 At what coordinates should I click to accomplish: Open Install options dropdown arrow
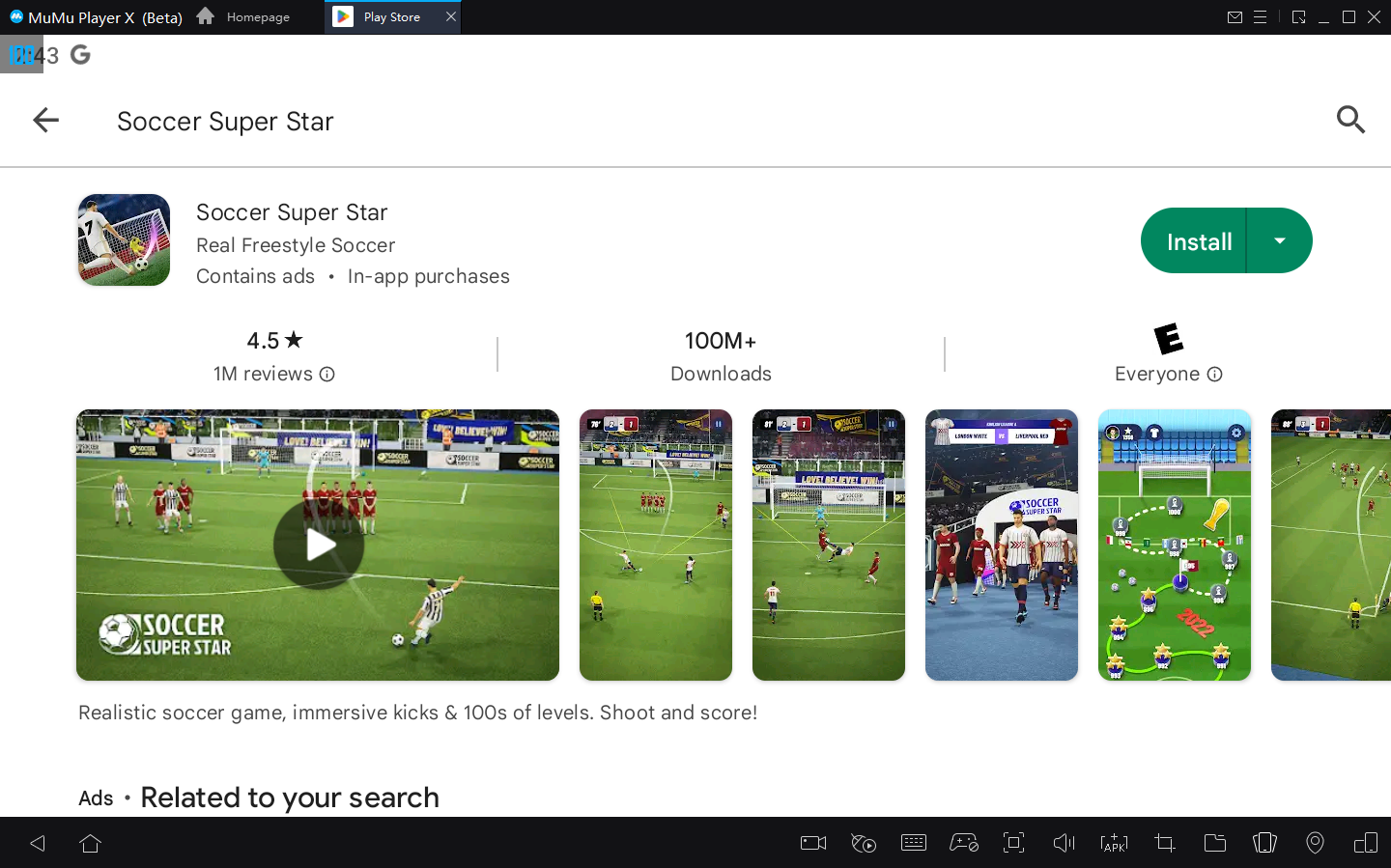(x=1280, y=240)
